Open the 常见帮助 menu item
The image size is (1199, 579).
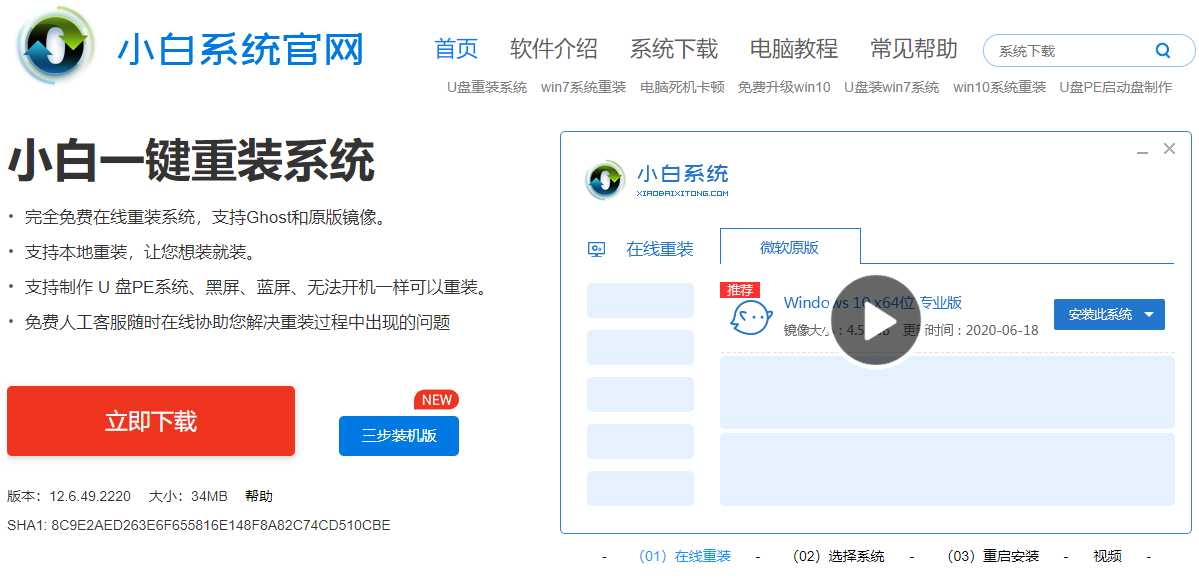pyautogui.click(x=914, y=49)
